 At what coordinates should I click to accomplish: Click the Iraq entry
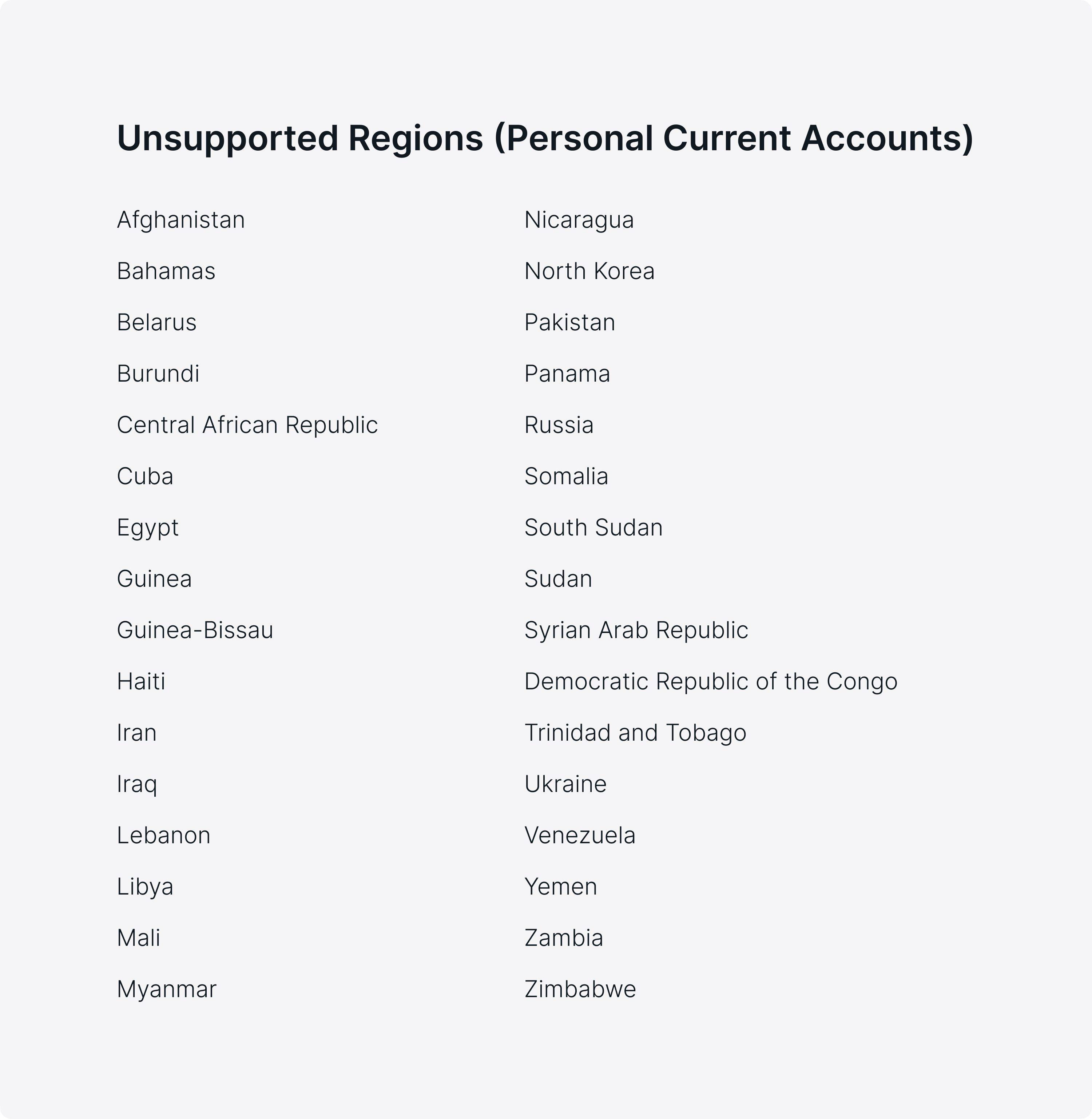(x=136, y=785)
